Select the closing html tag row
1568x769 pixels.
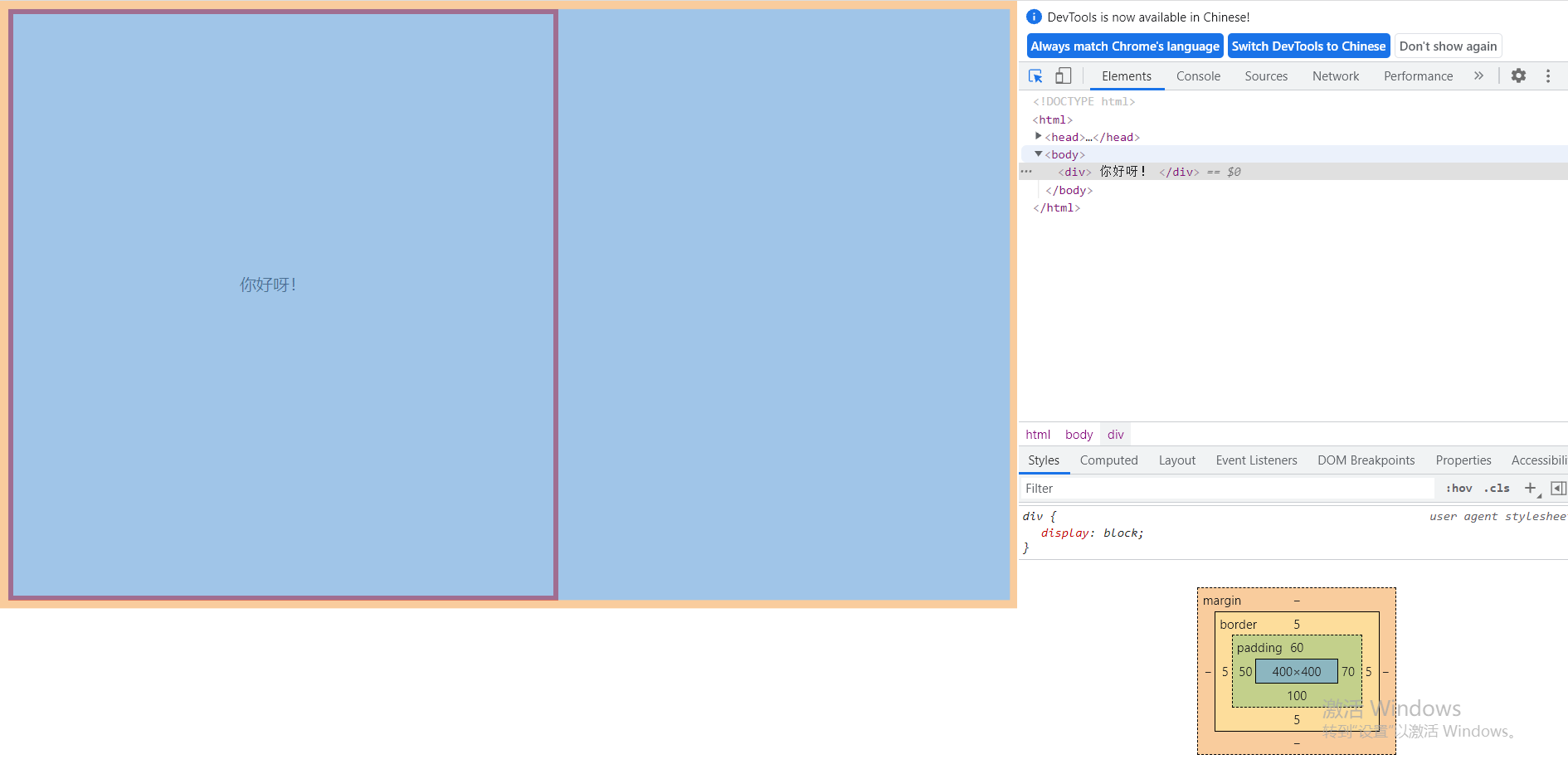pos(1056,207)
